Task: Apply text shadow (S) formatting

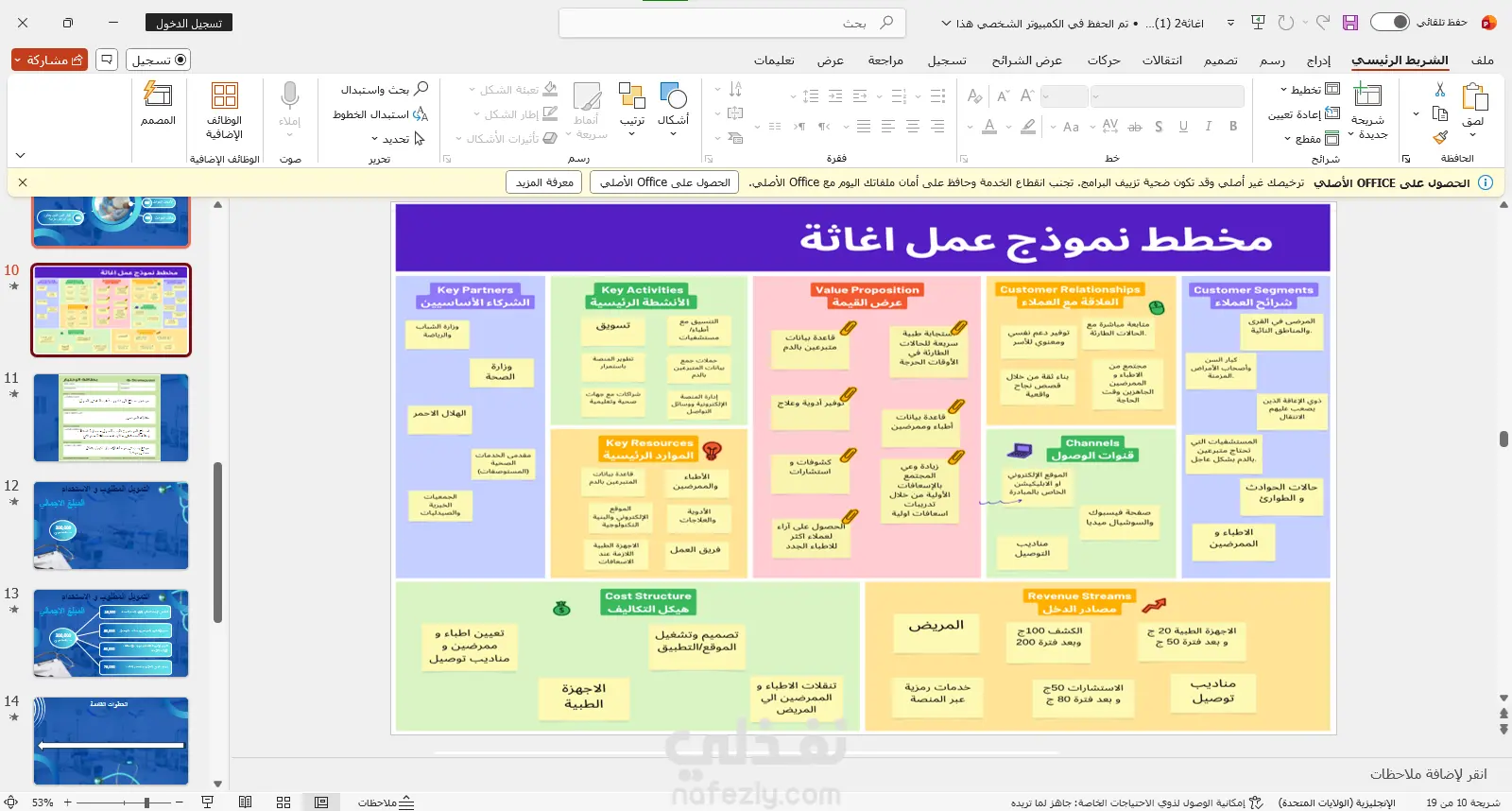Action: (x=1159, y=127)
